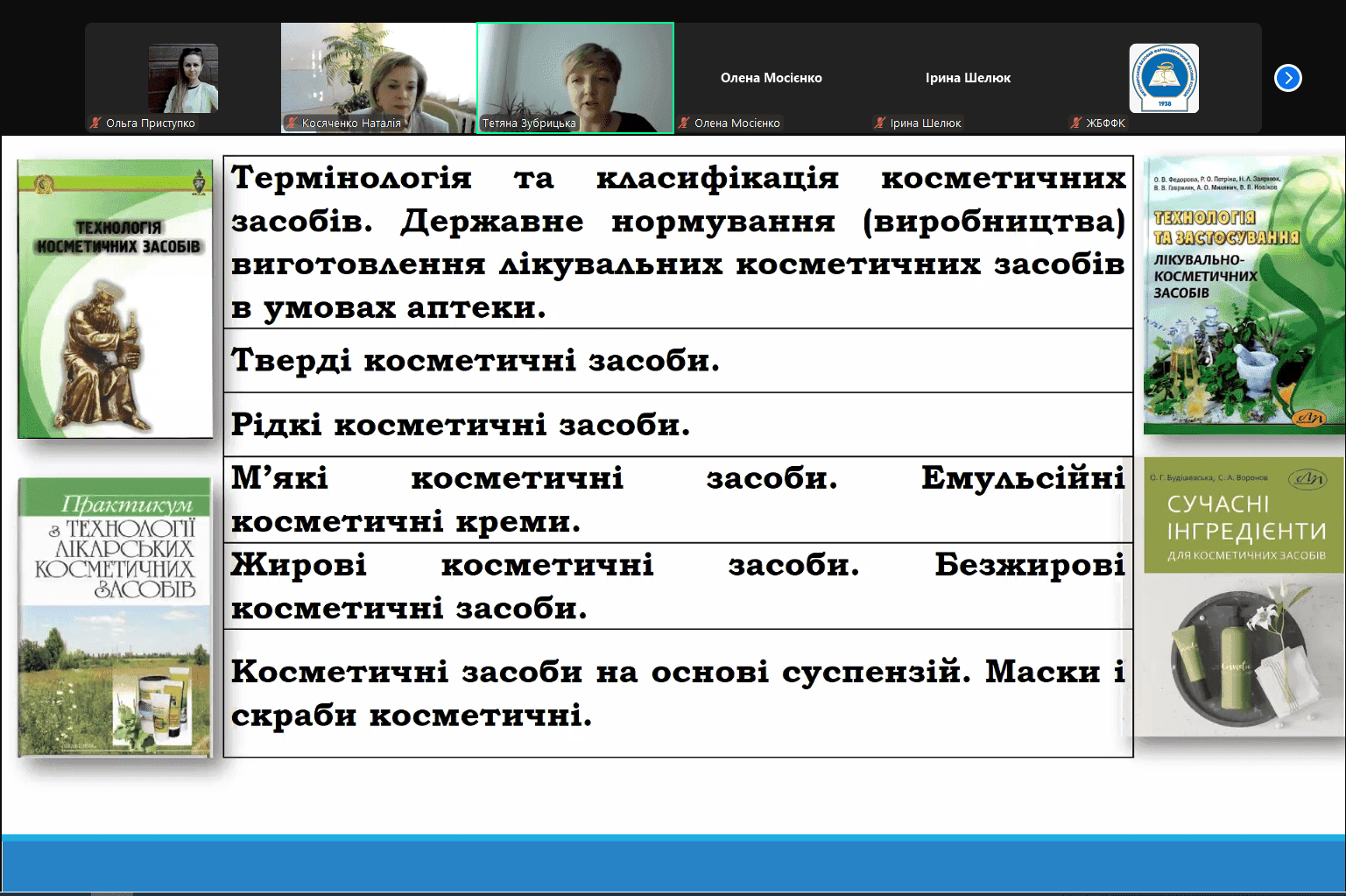Select Ірина Шелюк participant tile
The width and height of the screenshot is (1346, 896).
968,78
